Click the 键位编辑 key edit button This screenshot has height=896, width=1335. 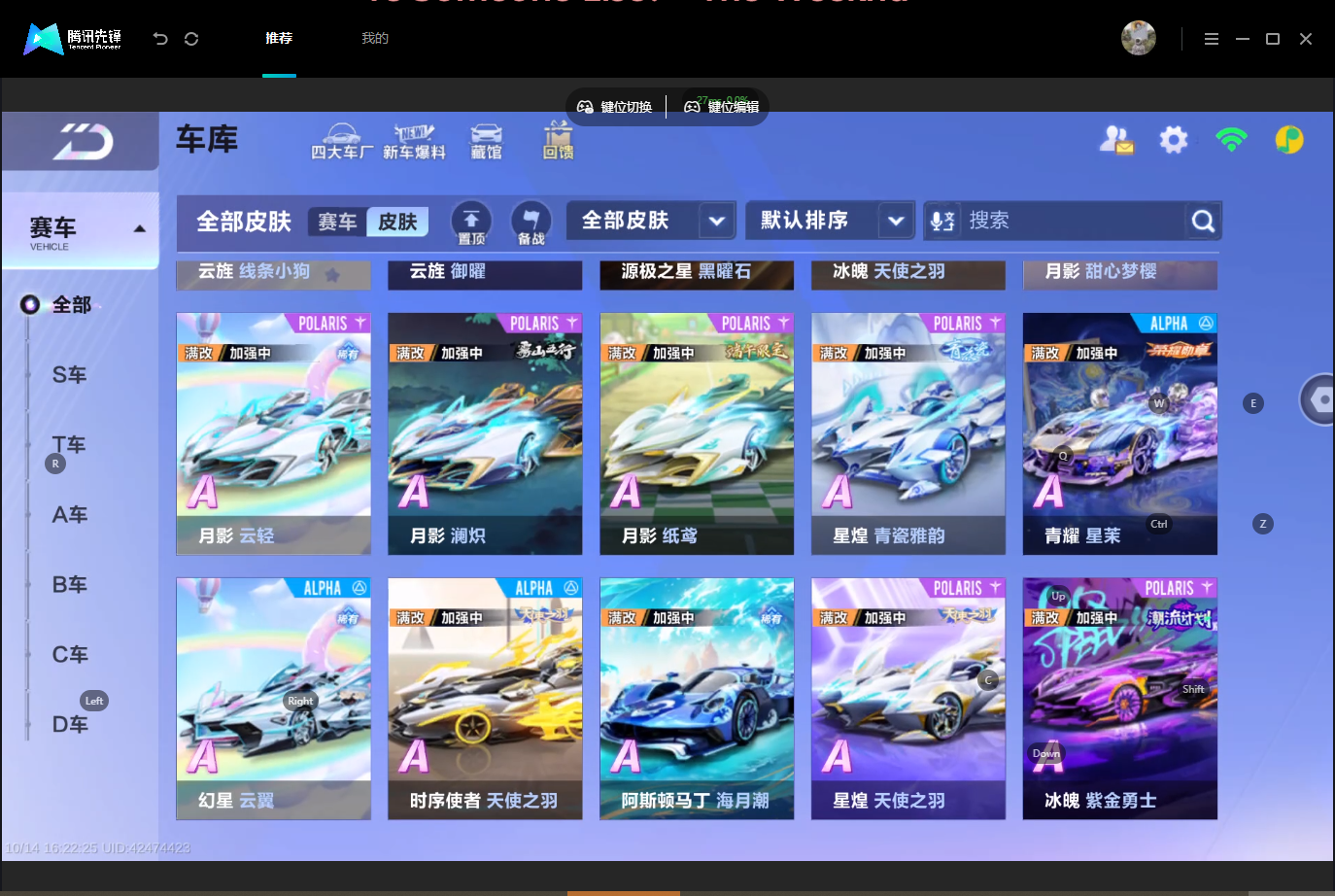point(722,107)
